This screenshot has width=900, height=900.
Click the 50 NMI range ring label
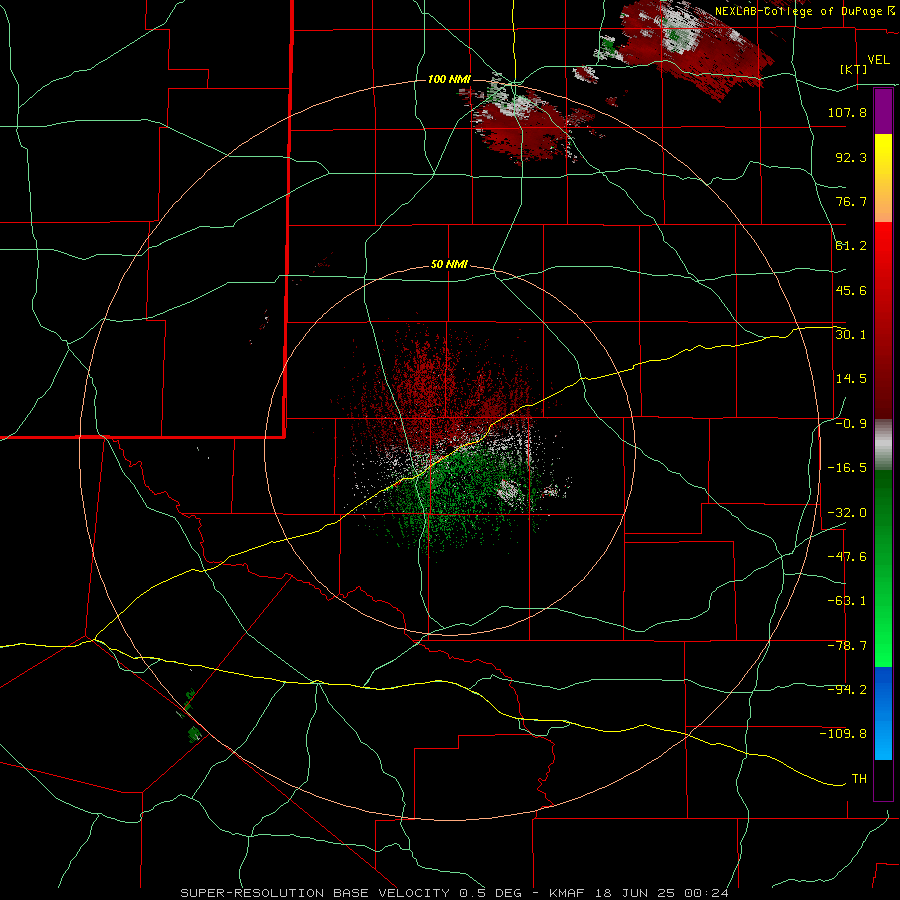coord(449,265)
